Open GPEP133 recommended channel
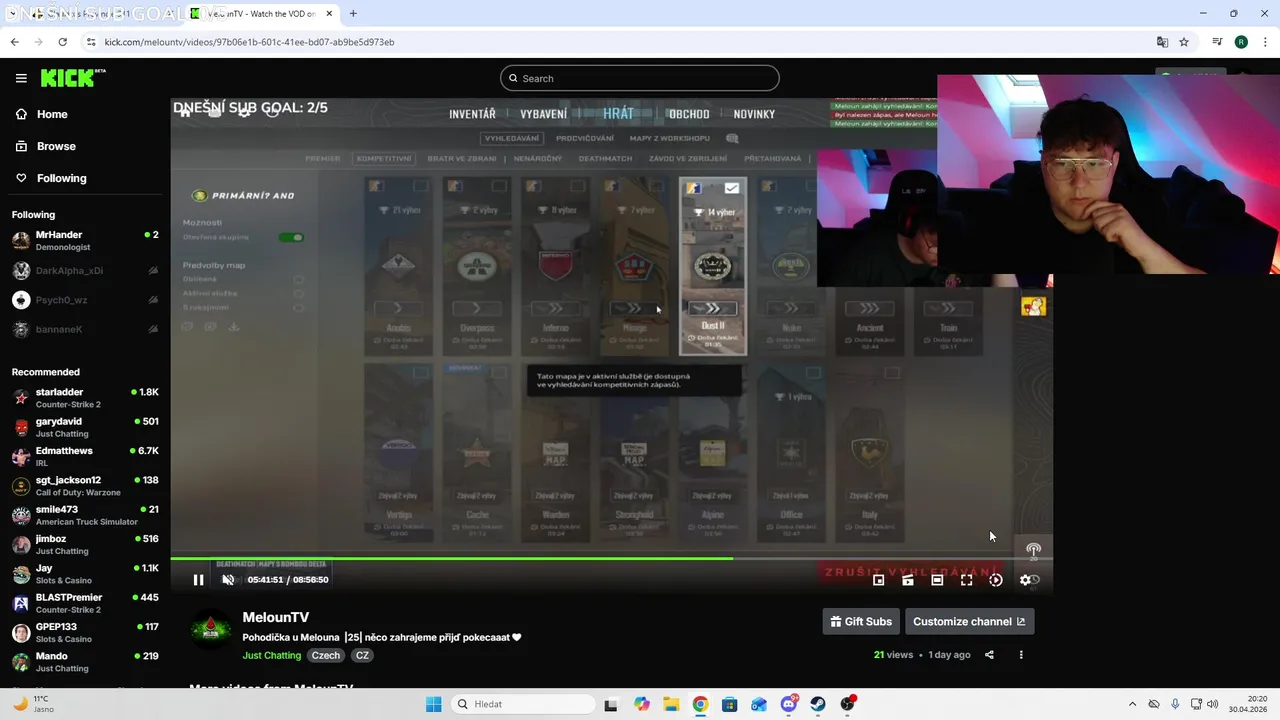The image size is (1280, 720). (x=85, y=633)
